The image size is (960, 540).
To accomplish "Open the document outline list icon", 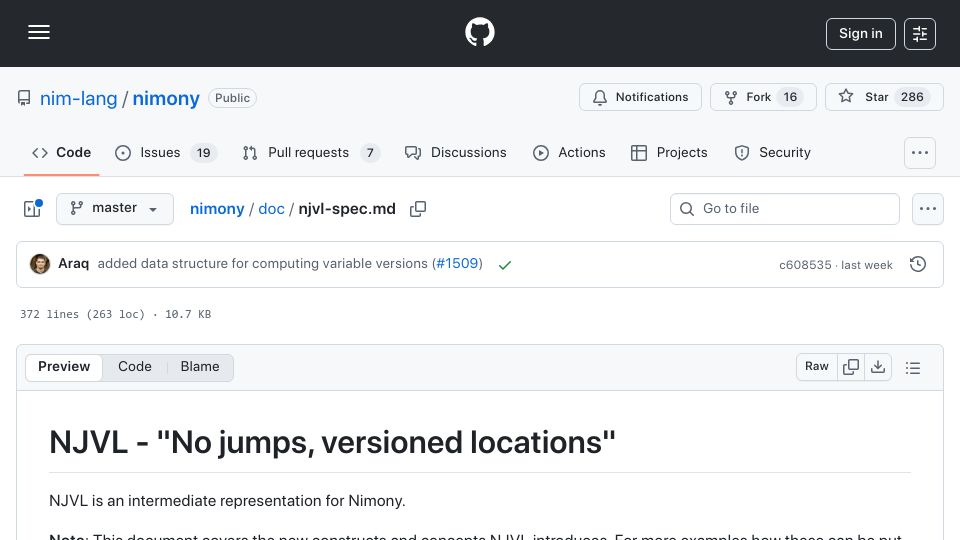I will coord(913,367).
